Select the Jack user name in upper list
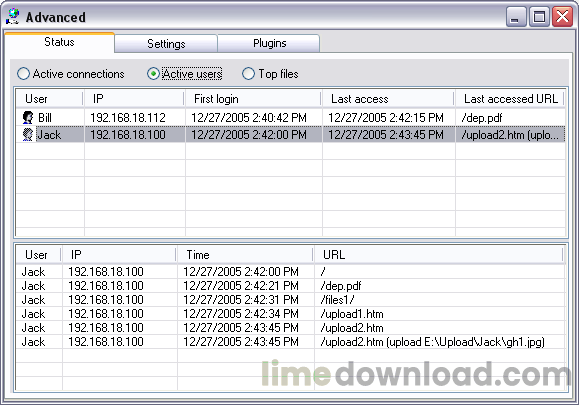The height and width of the screenshot is (405, 579). point(49,135)
